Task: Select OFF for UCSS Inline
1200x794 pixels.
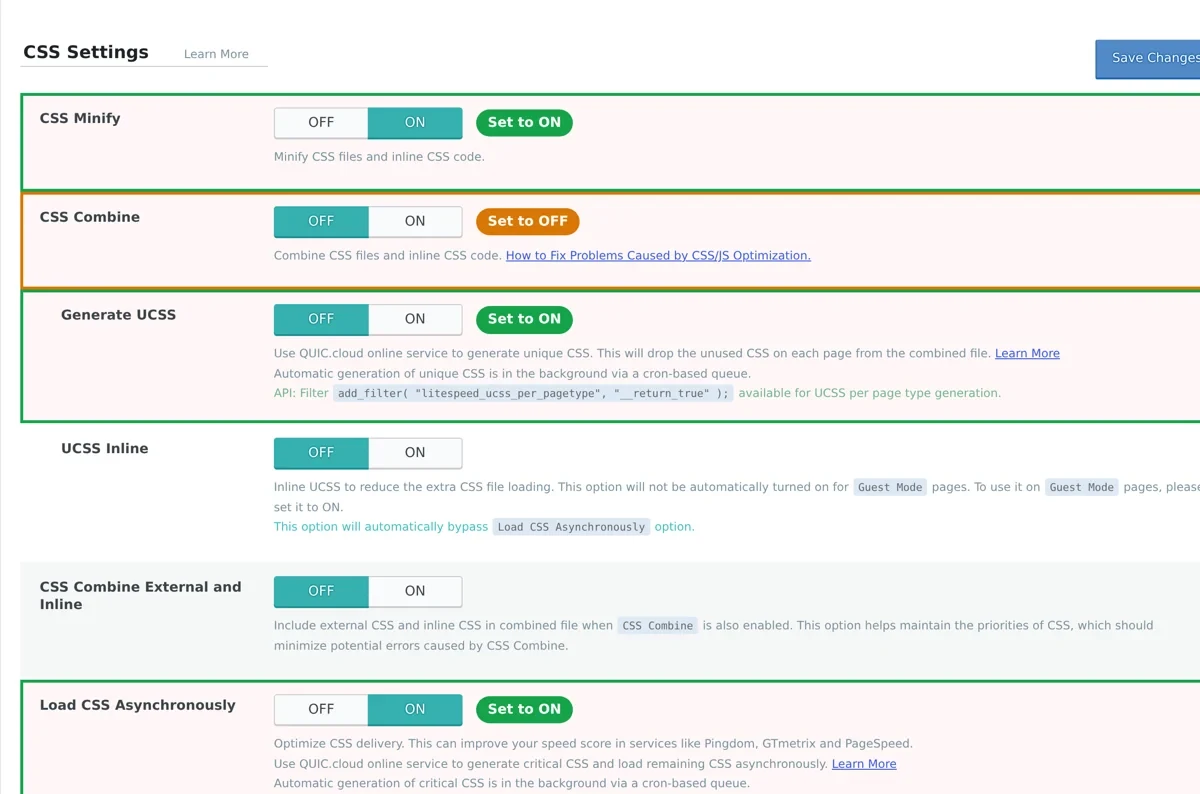Action: coord(321,453)
